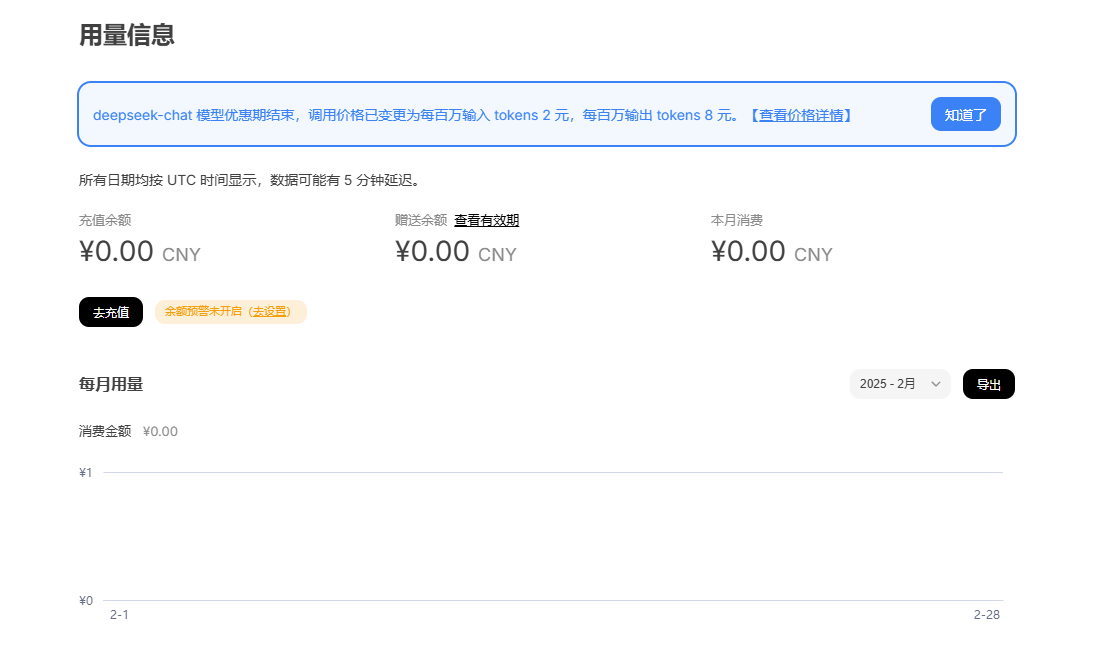
Task: Click the 余额预警未开启 warning badge
Action: tap(205, 312)
